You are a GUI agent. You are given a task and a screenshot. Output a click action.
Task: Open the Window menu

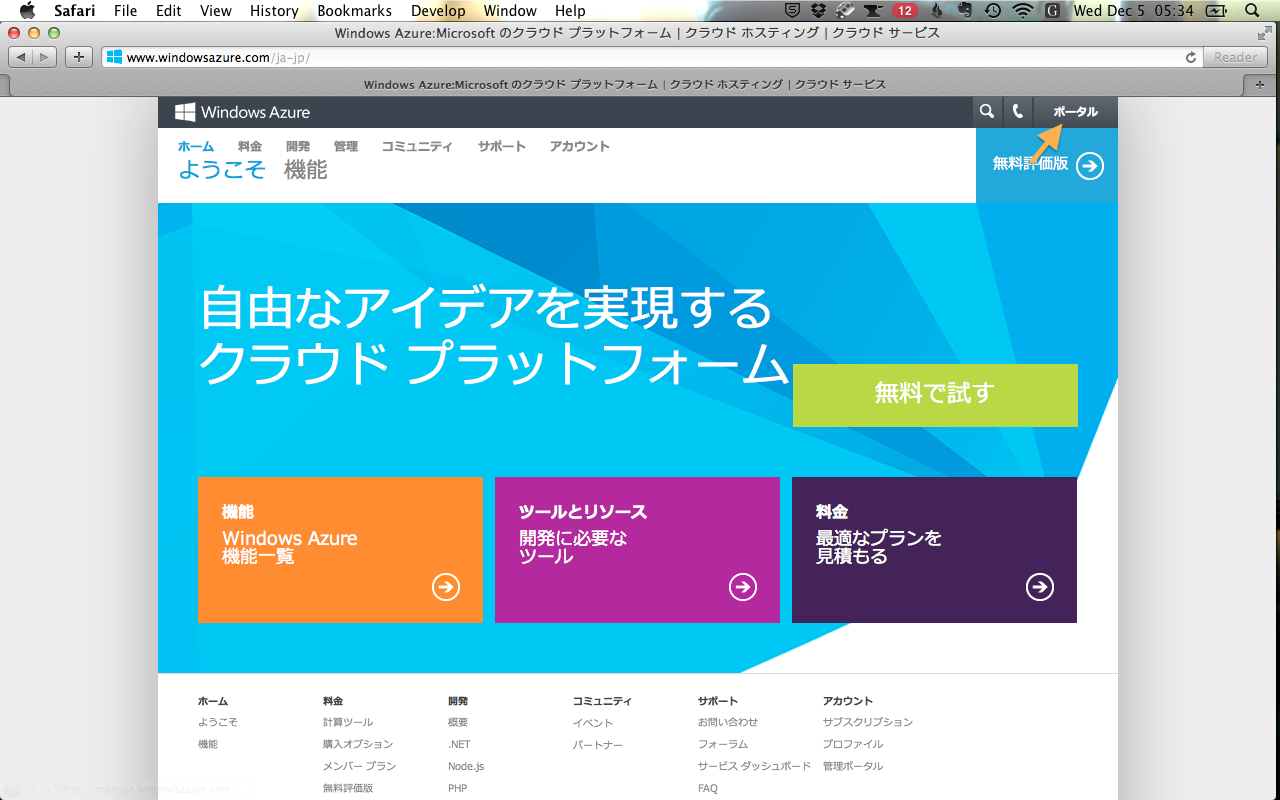coord(510,11)
